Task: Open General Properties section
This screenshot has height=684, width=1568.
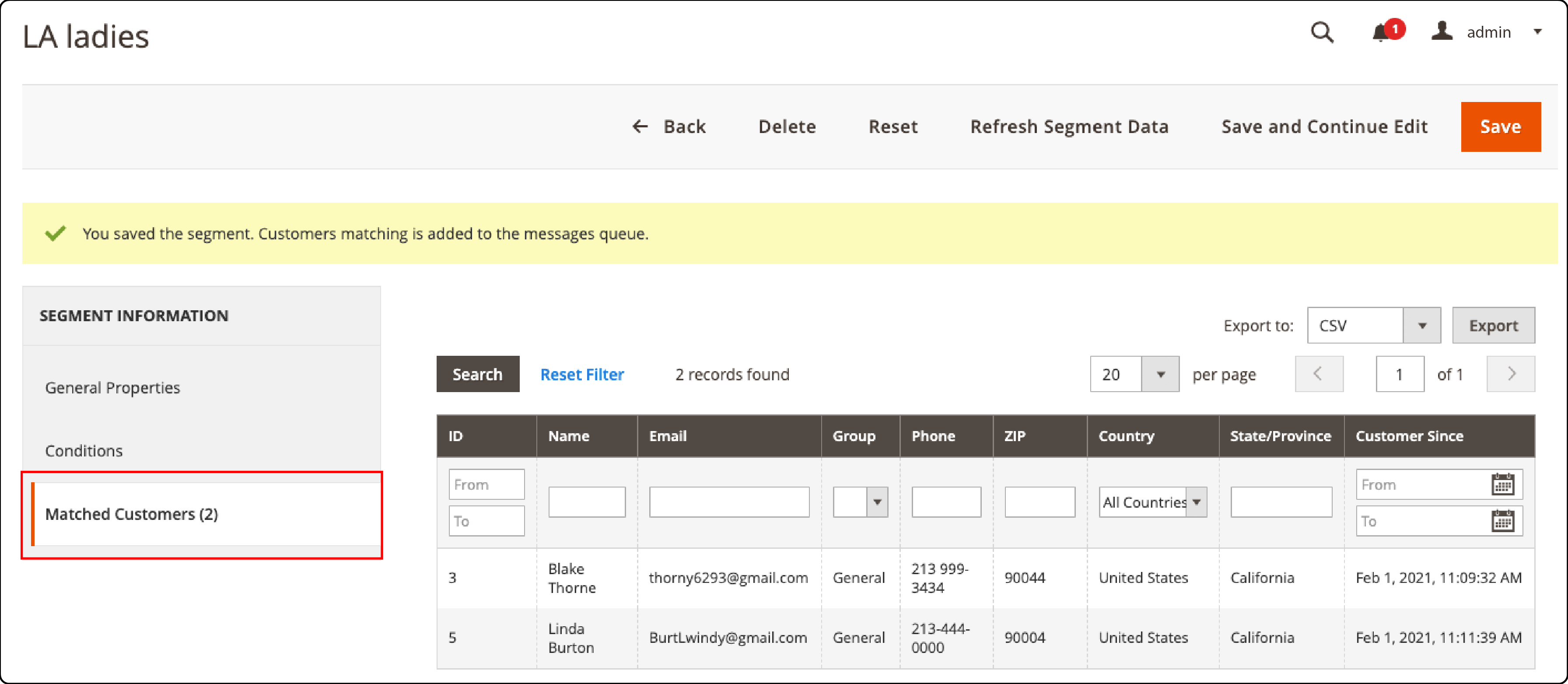Action: [112, 388]
